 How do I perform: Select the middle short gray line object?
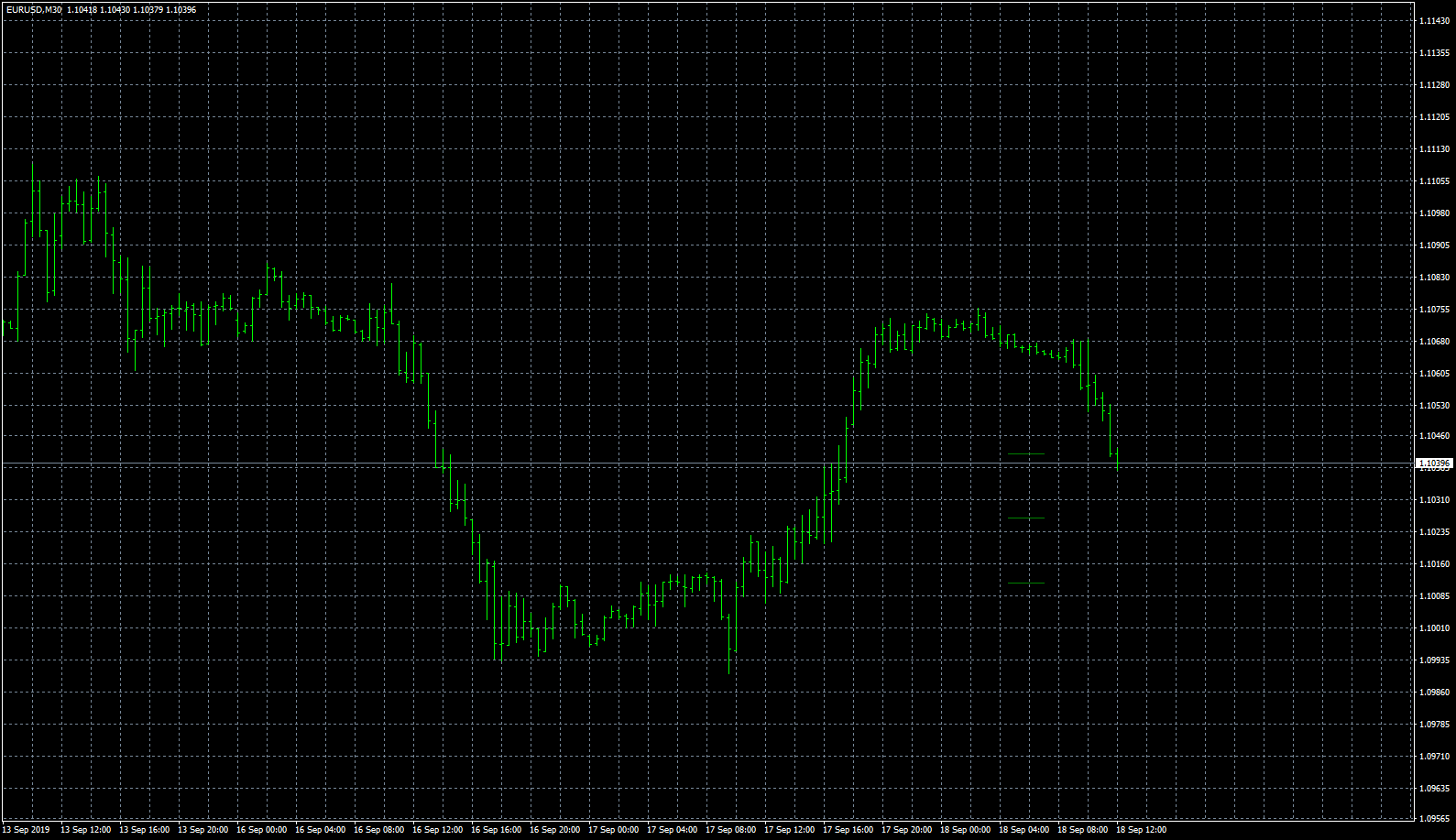(1025, 518)
